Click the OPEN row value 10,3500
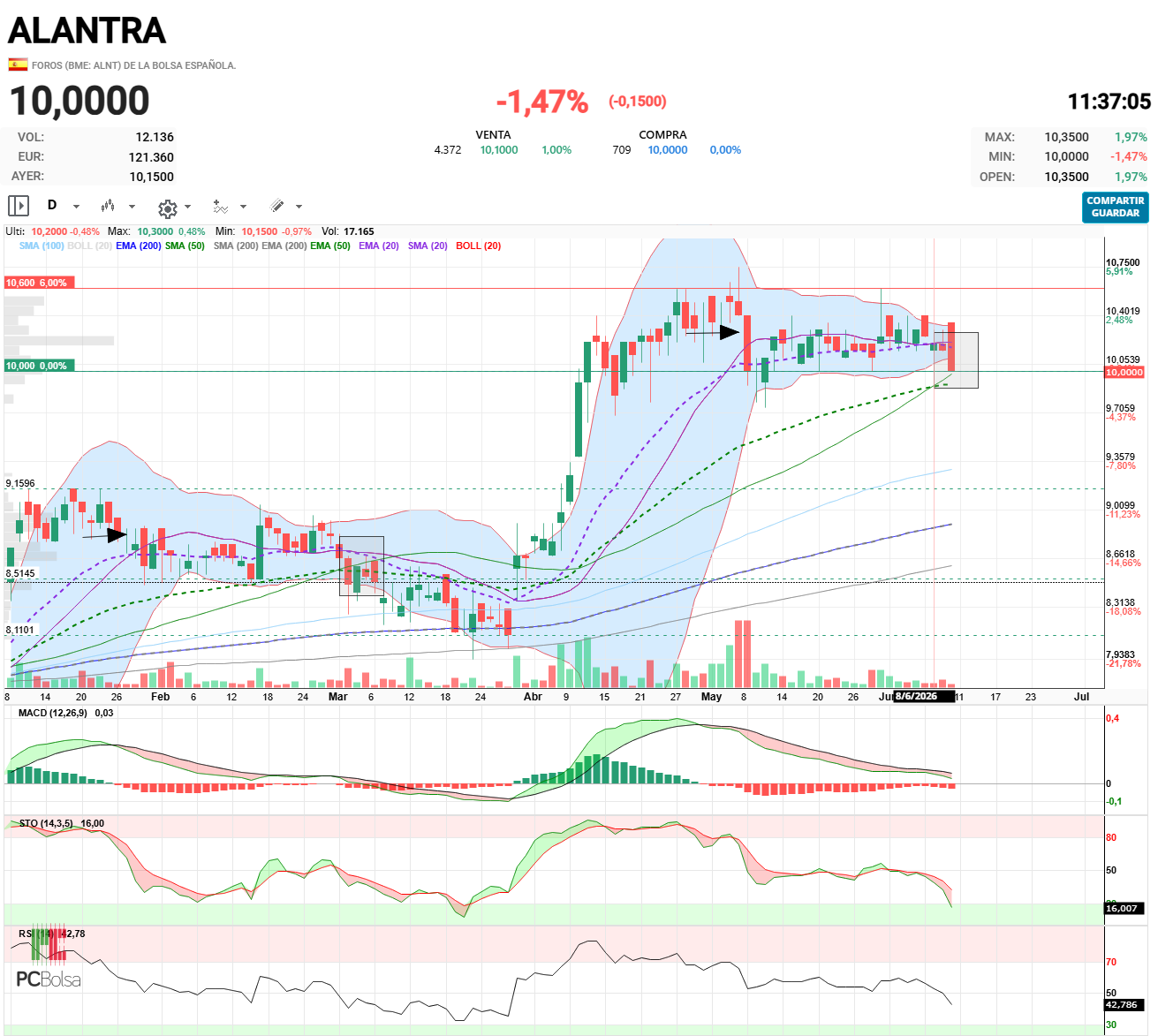Image resolution: width=1158 pixels, height=1036 pixels. coord(1067,177)
